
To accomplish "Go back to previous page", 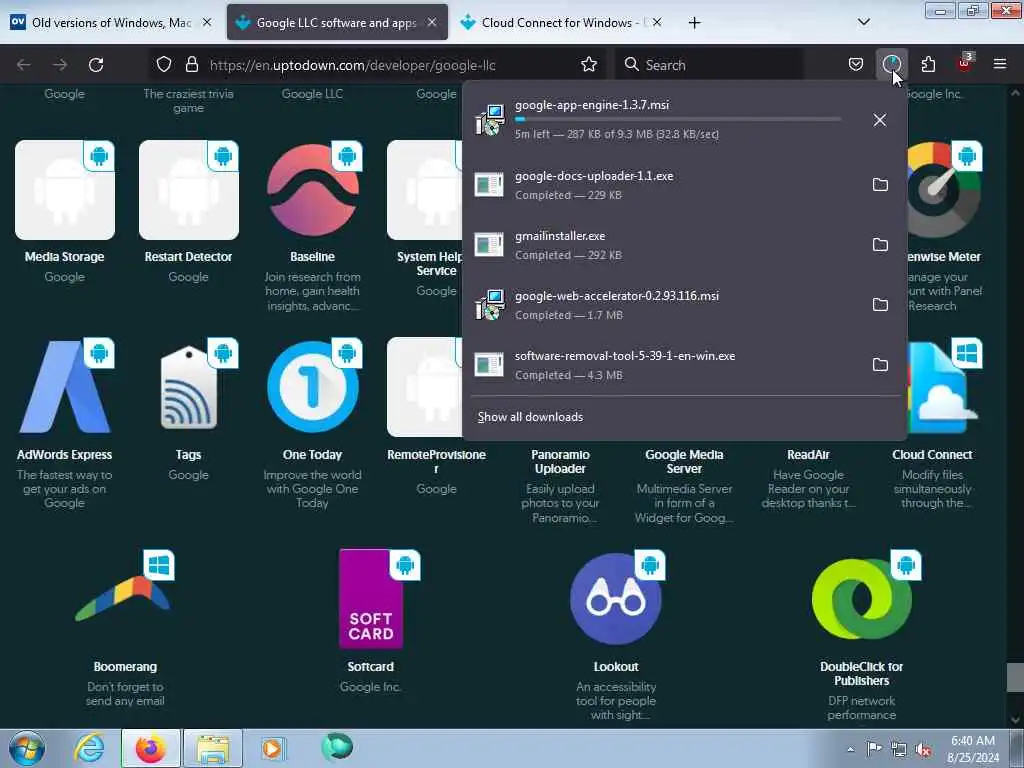I will click(24, 65).
